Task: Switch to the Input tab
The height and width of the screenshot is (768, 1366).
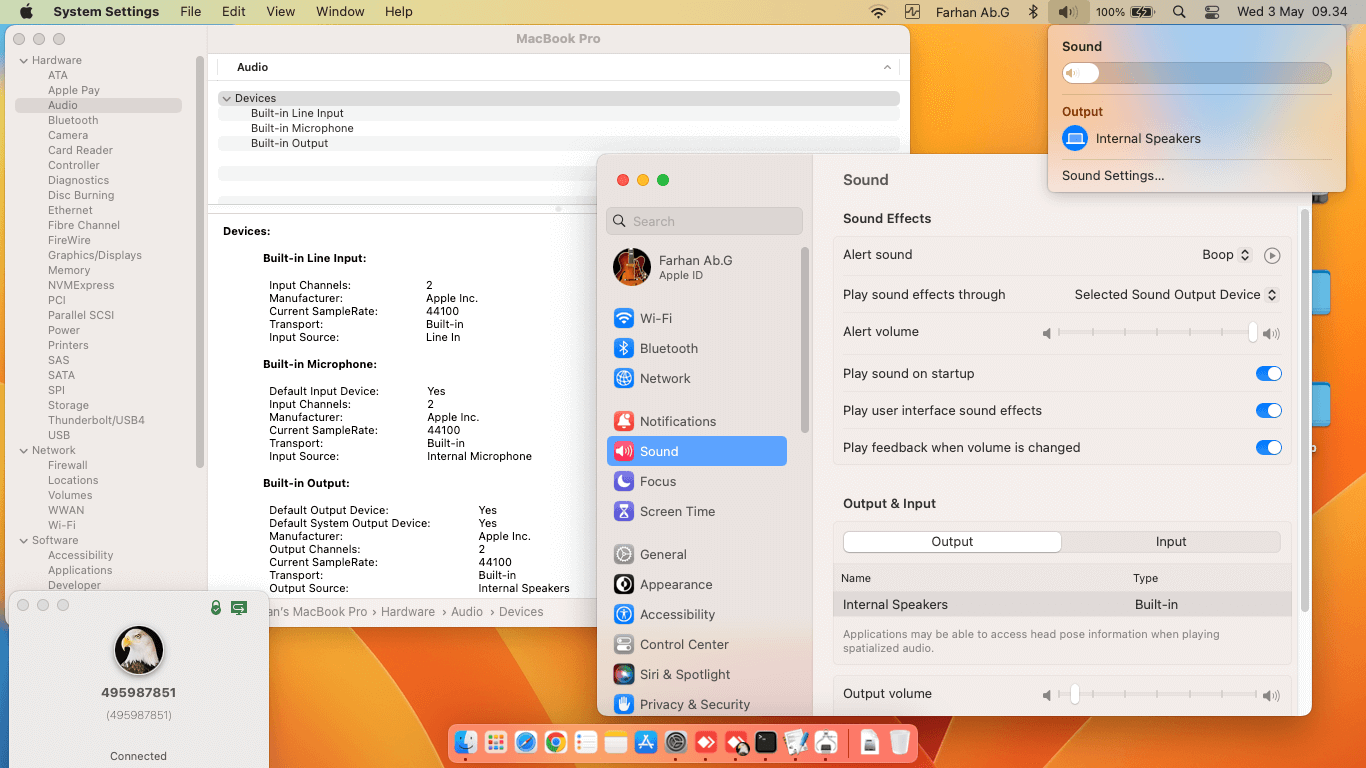Action: (1170, 541)
